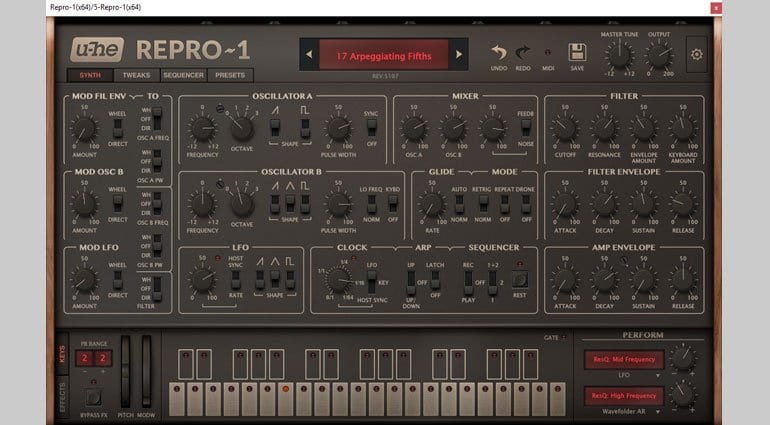Toggle the Sequencer 1+2 pattern switch
The width and height of the screenshot is (770, 425).
click(x=493, y=283)
